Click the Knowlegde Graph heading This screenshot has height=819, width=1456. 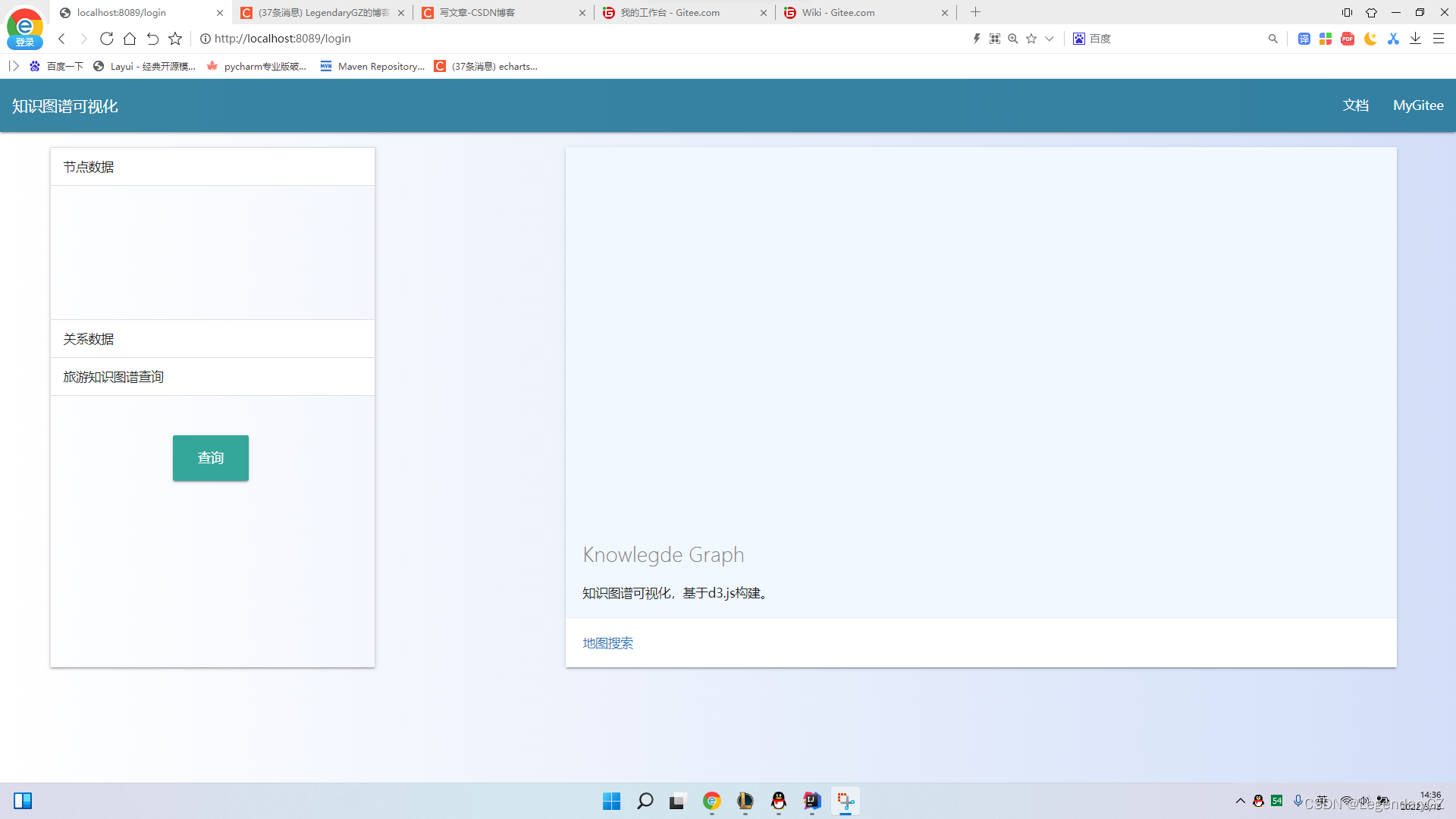point(664,555)
